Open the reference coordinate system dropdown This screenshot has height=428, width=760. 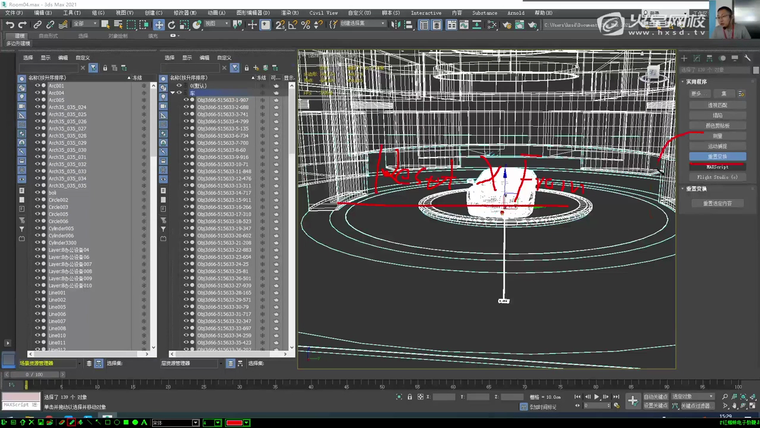point(215,23)
